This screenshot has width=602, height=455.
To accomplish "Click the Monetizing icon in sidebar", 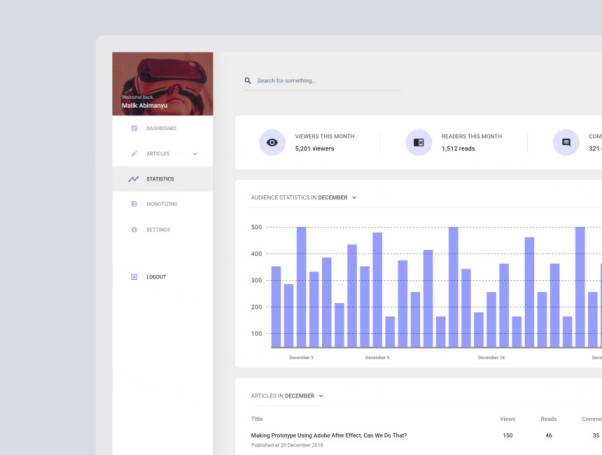I will (x=134, y=204).
